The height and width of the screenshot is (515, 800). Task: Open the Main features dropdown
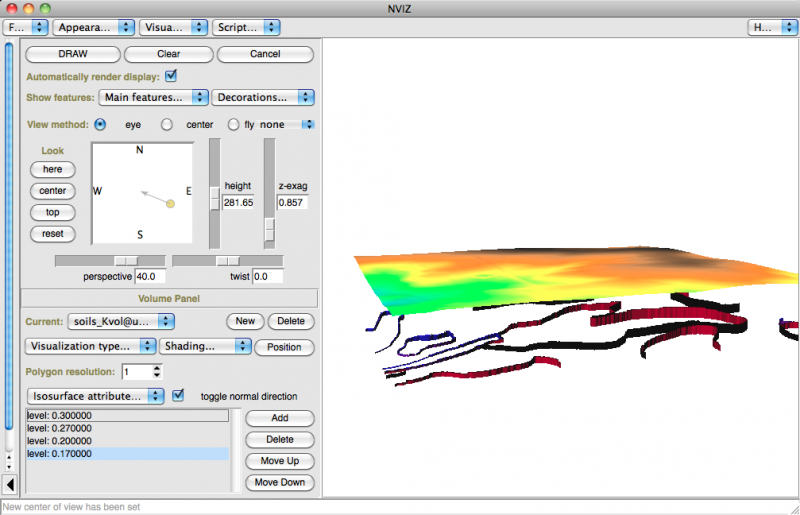click(x=153, y=98)
